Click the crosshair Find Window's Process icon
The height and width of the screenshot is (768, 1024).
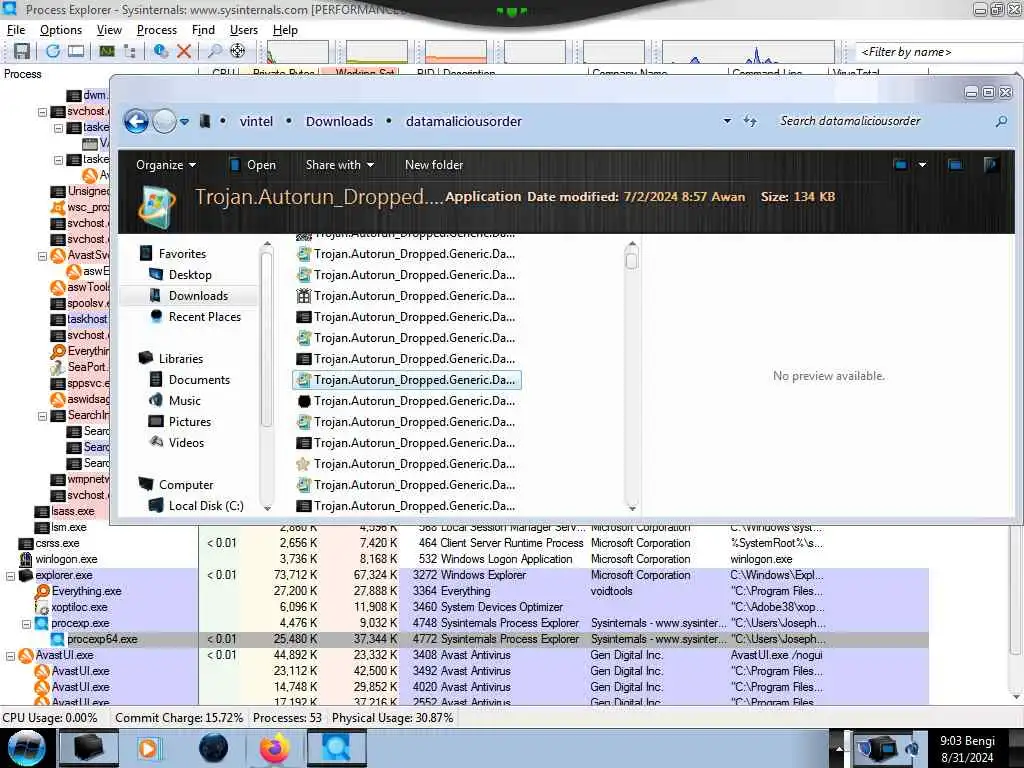coord(238,51)
